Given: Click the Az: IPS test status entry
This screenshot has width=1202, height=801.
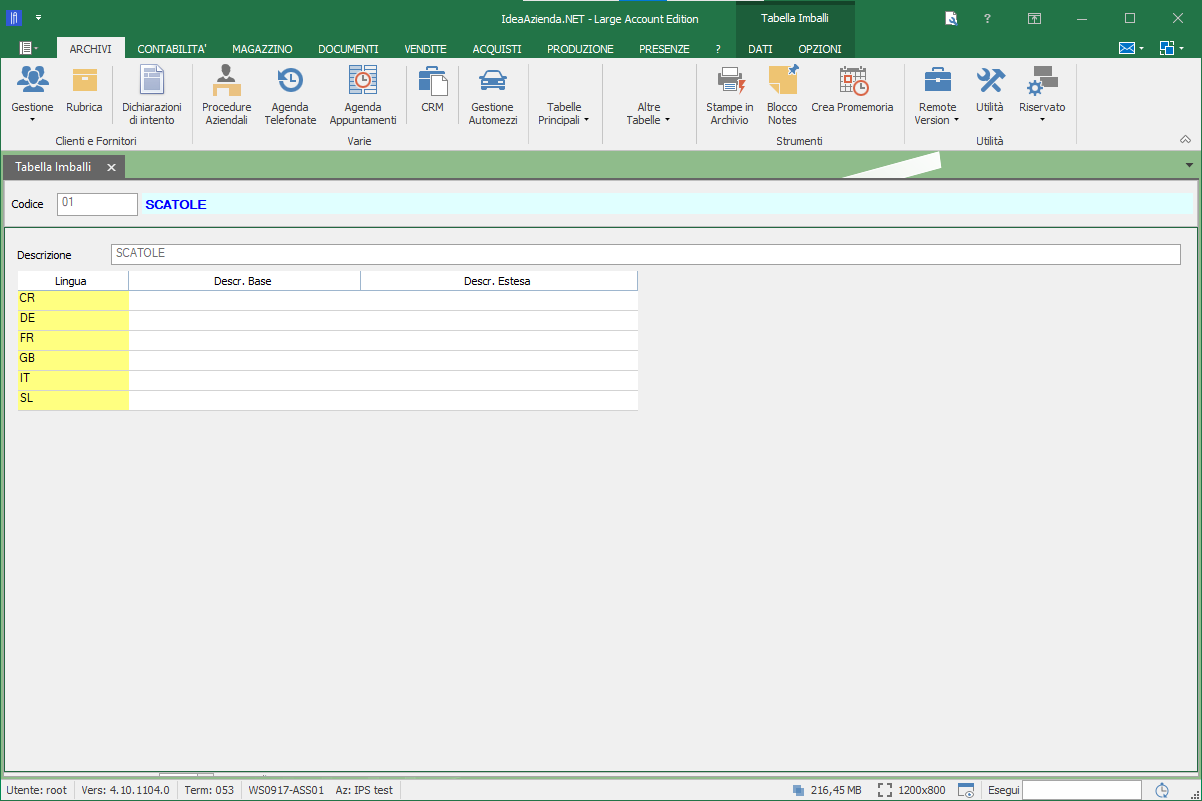Looking at the screenshot, I should pos(364,790).
